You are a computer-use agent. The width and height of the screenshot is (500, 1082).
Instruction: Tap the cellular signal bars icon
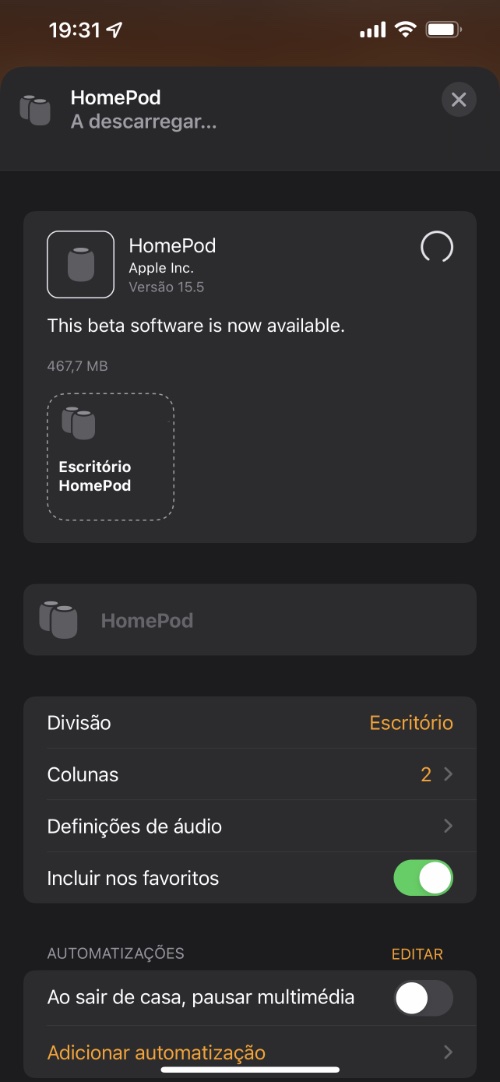click(x=373, y=30)
